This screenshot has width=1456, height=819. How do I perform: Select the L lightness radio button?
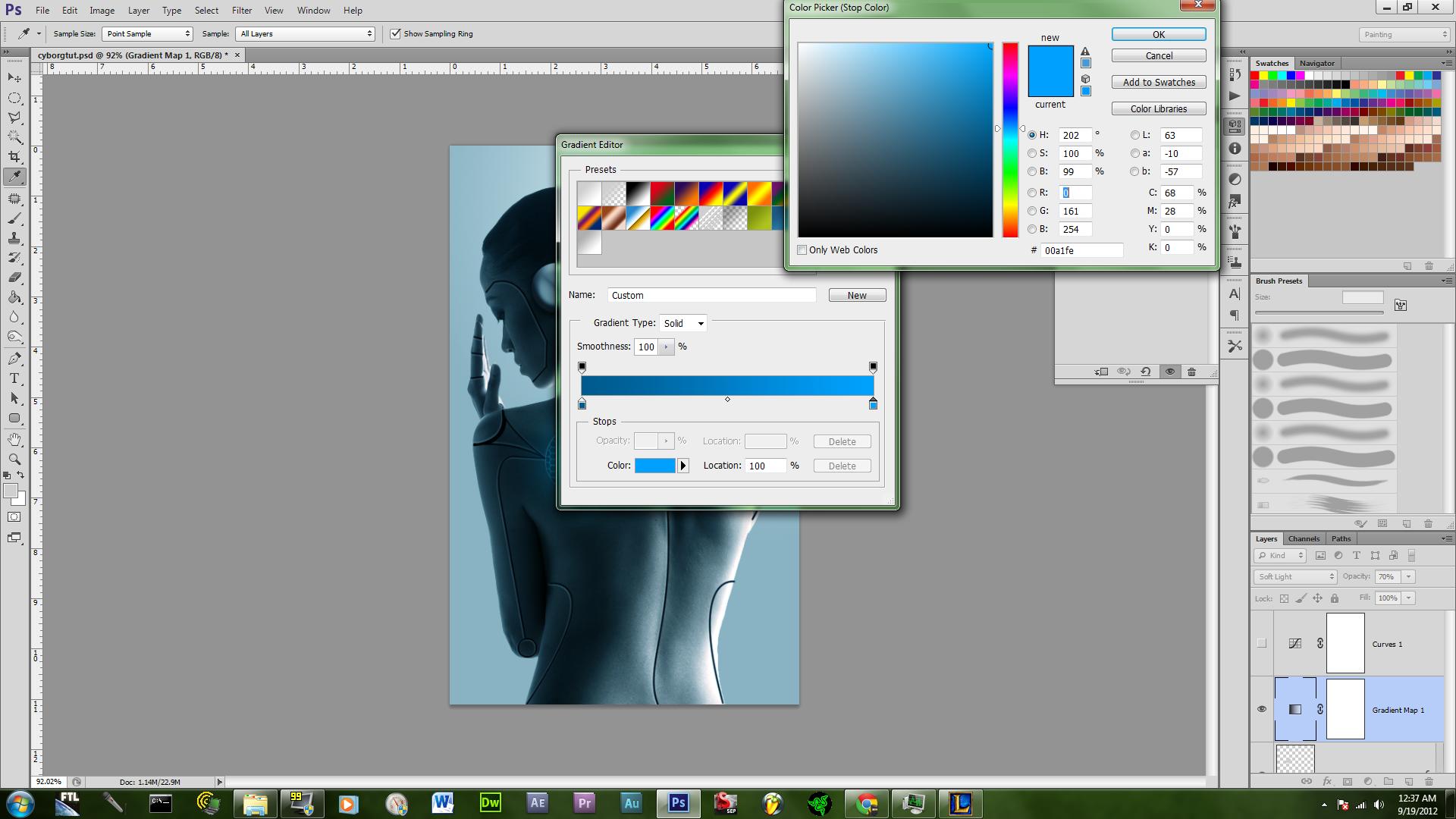coord(1135,135)
